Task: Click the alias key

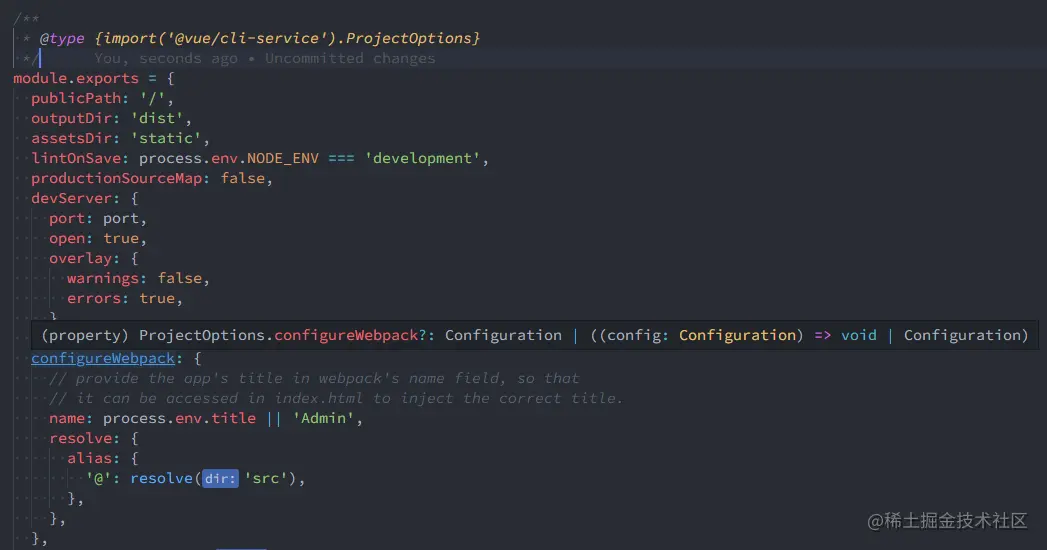Action: [89, 459]
